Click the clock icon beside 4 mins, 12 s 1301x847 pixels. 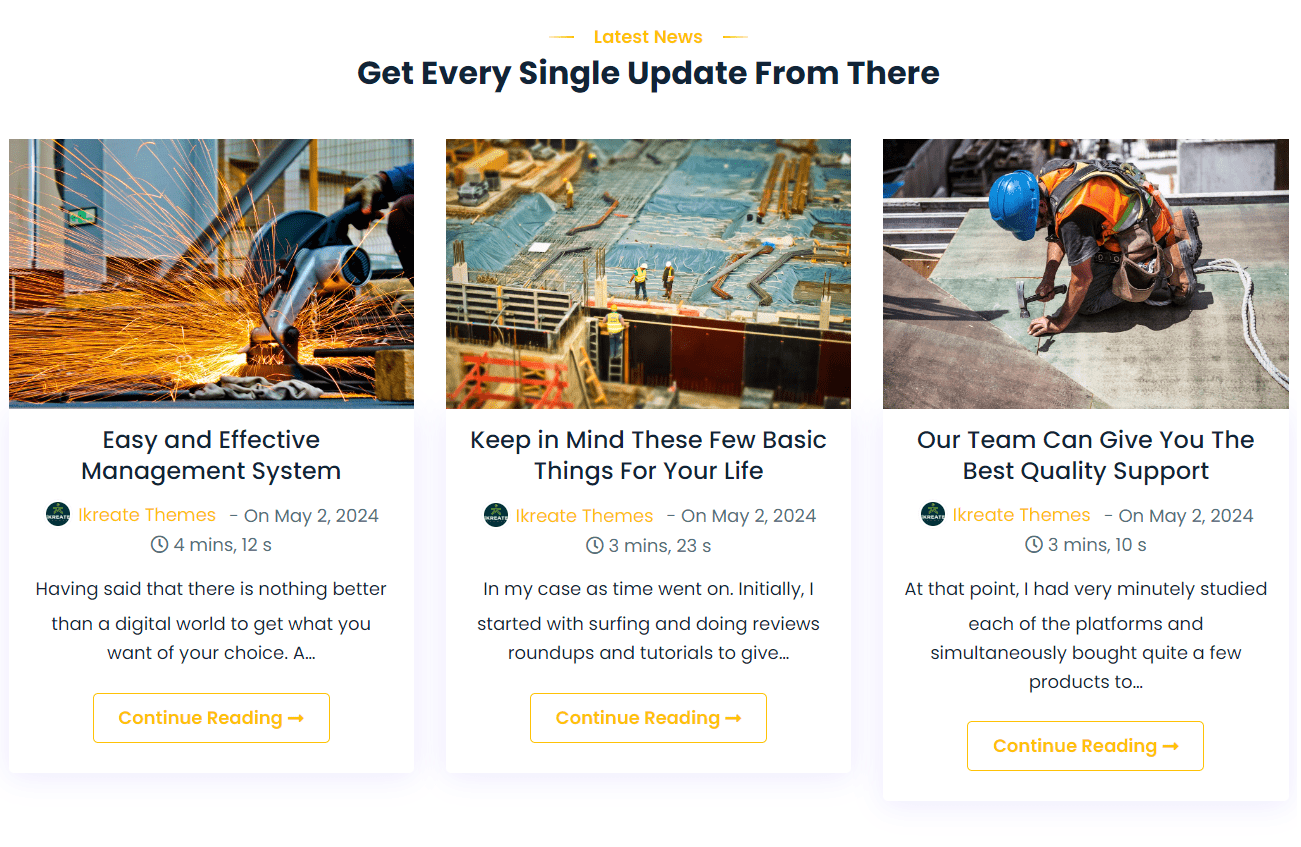(159, 545)
